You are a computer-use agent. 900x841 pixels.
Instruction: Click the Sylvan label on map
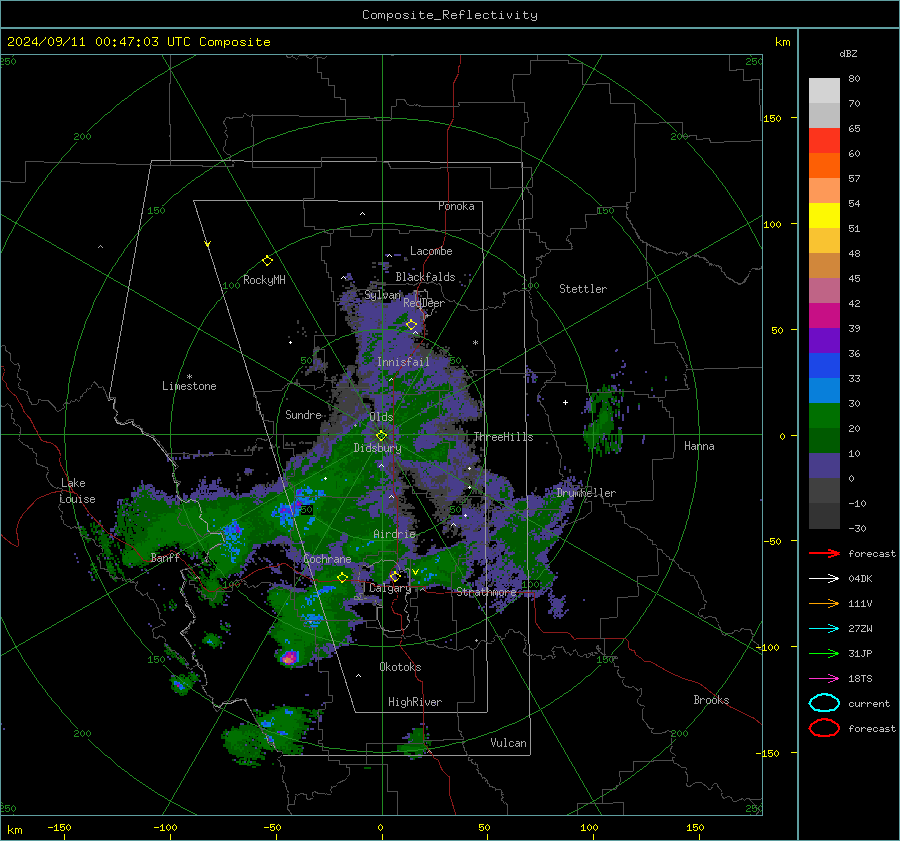(383, 295)
